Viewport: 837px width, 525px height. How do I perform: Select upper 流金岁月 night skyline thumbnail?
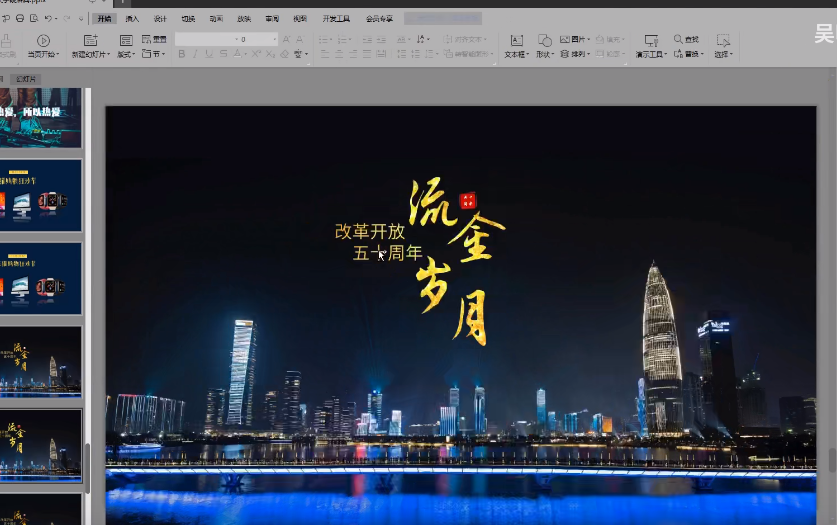[41, 362]
